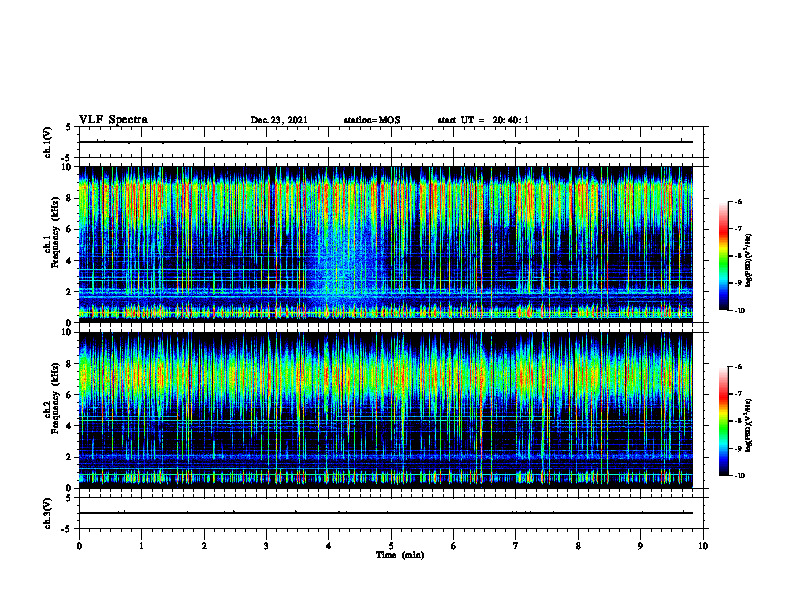This screenshot has height=612, width=792.
Task: Click the "VLF Spectra" title text
Action: click(x=113, y=120)
